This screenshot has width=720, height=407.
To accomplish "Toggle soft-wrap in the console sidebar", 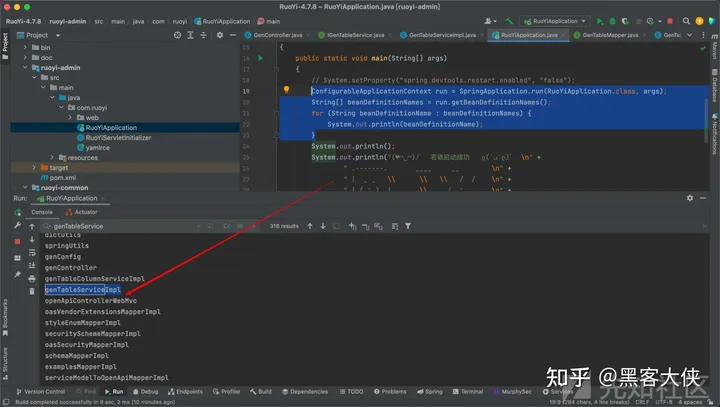I will 32,253.
